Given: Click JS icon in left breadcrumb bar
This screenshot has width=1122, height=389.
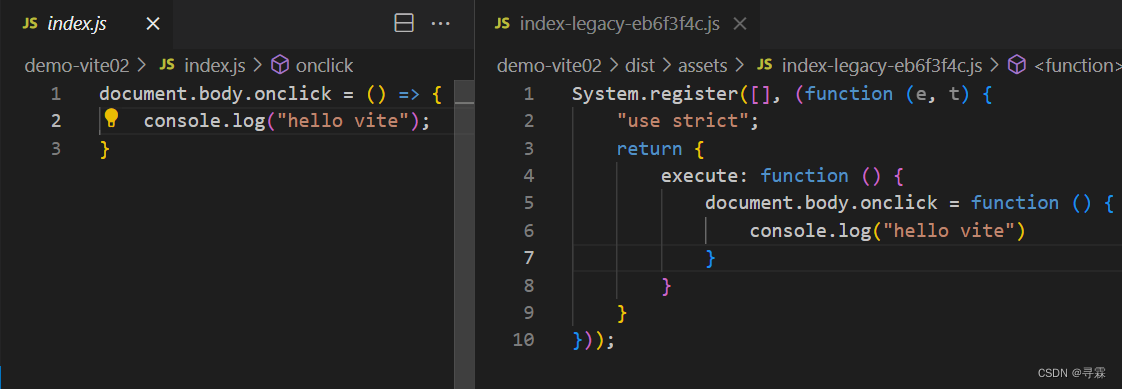Looking at the screenshot, I should point(167,66).
